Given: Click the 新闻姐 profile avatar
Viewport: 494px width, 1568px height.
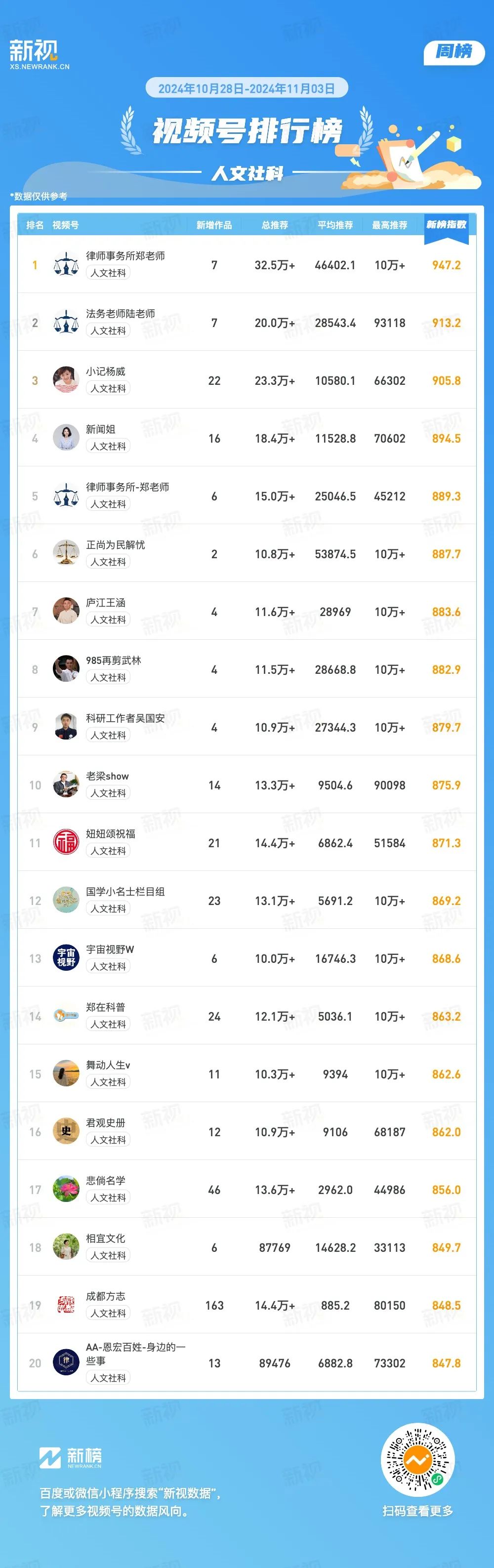Looking at the screenshot, I should [66, 438].
